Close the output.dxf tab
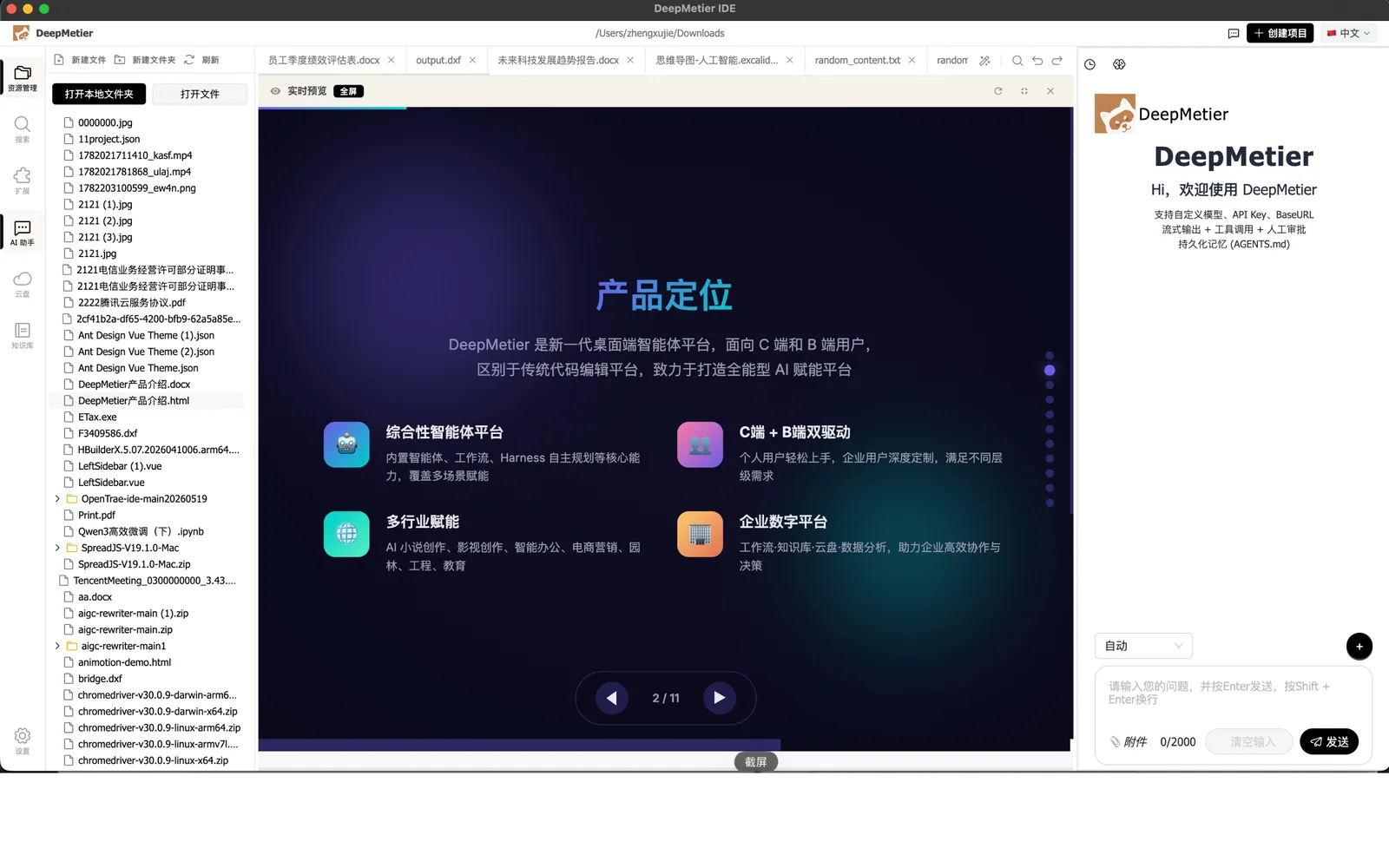The image size is (1389, 868). 472,60
